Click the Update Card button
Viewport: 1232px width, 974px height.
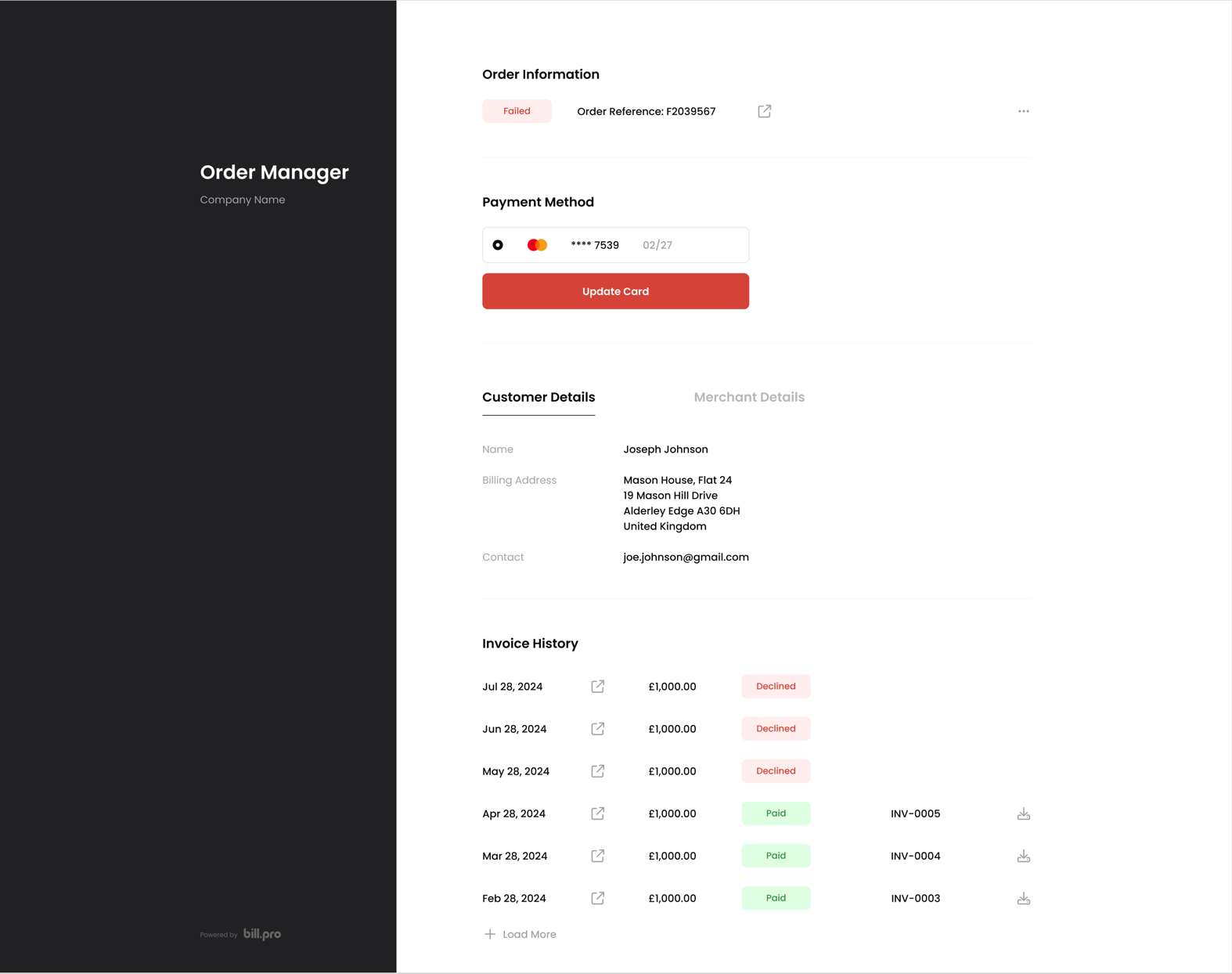click(x=615, y=291)
